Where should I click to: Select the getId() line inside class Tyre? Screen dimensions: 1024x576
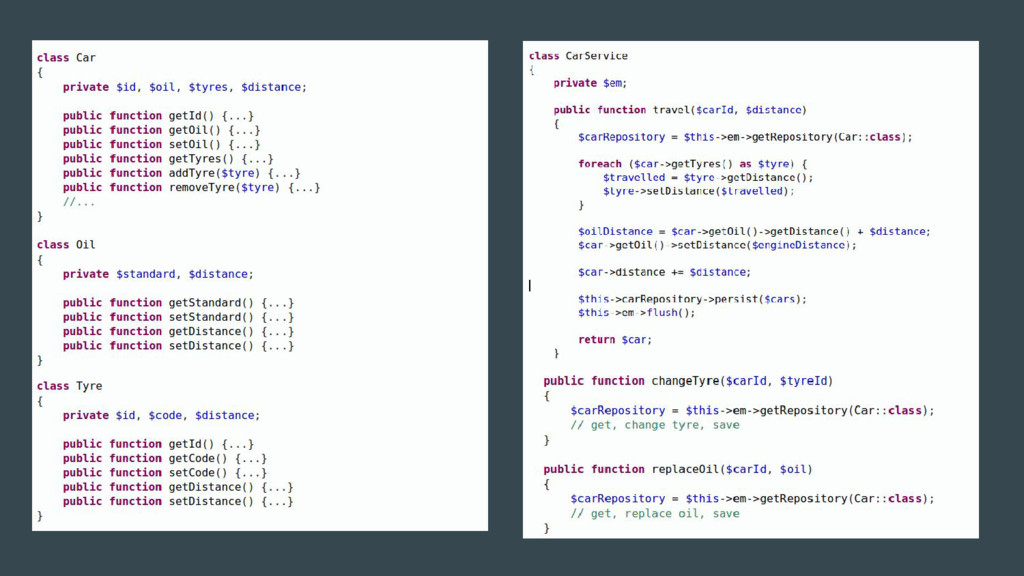coord(158,444)
